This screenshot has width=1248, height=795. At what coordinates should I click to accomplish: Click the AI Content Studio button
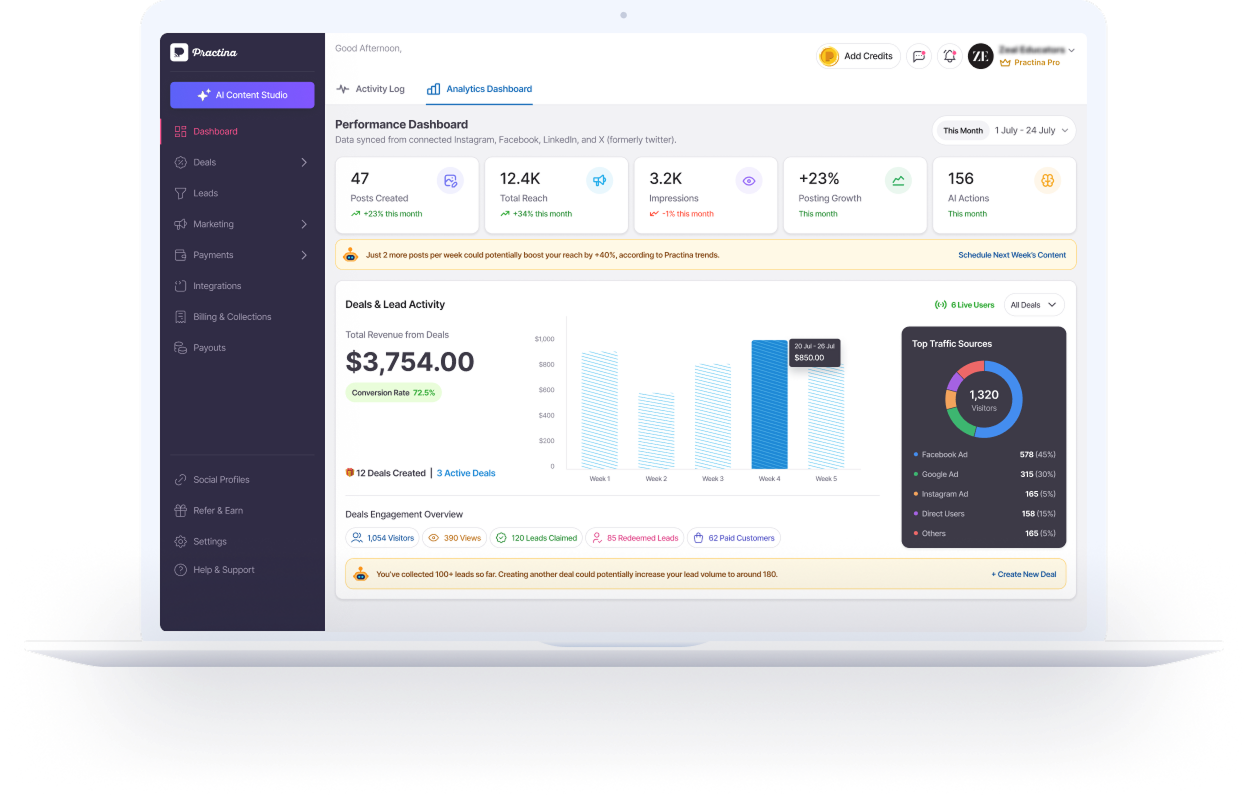point(242,95)
